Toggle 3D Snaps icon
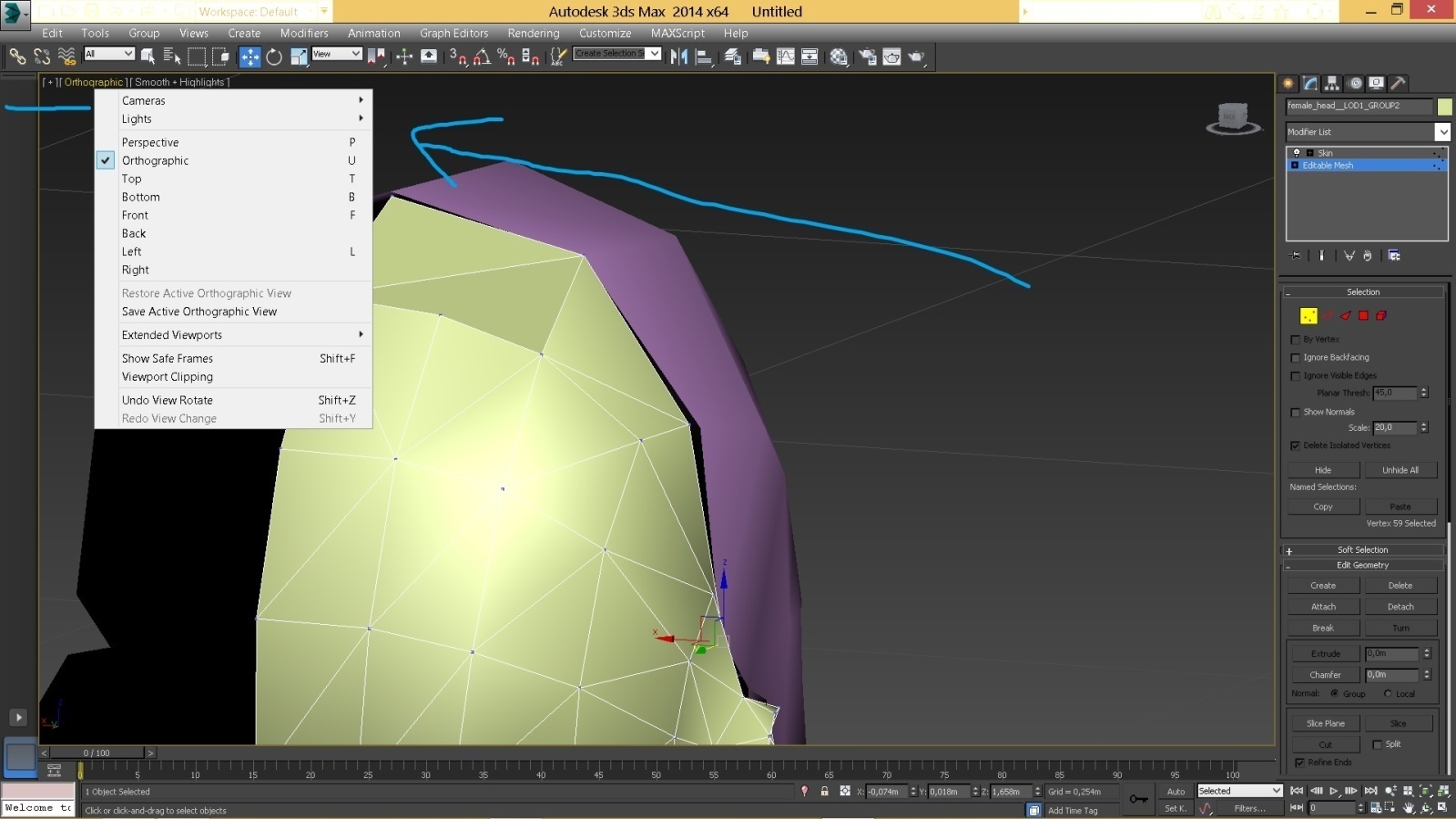The width and height of the screenshot is (1456, 819). [x=458, y=56]
